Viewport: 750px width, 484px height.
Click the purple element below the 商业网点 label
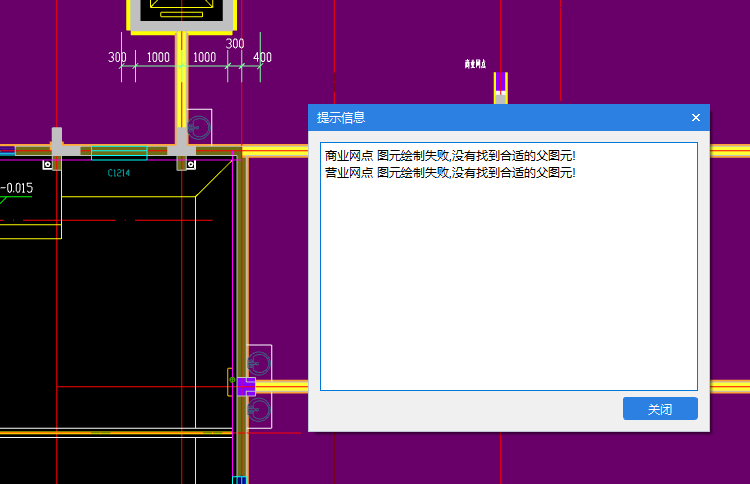click(500, 82)
